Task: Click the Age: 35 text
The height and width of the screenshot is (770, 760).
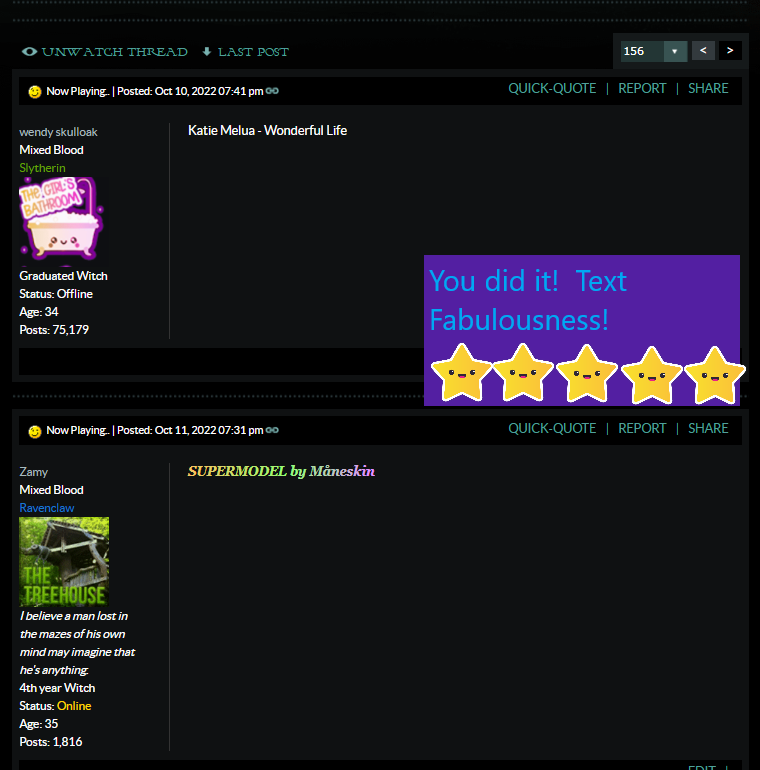Action: [x=39, y=724]
